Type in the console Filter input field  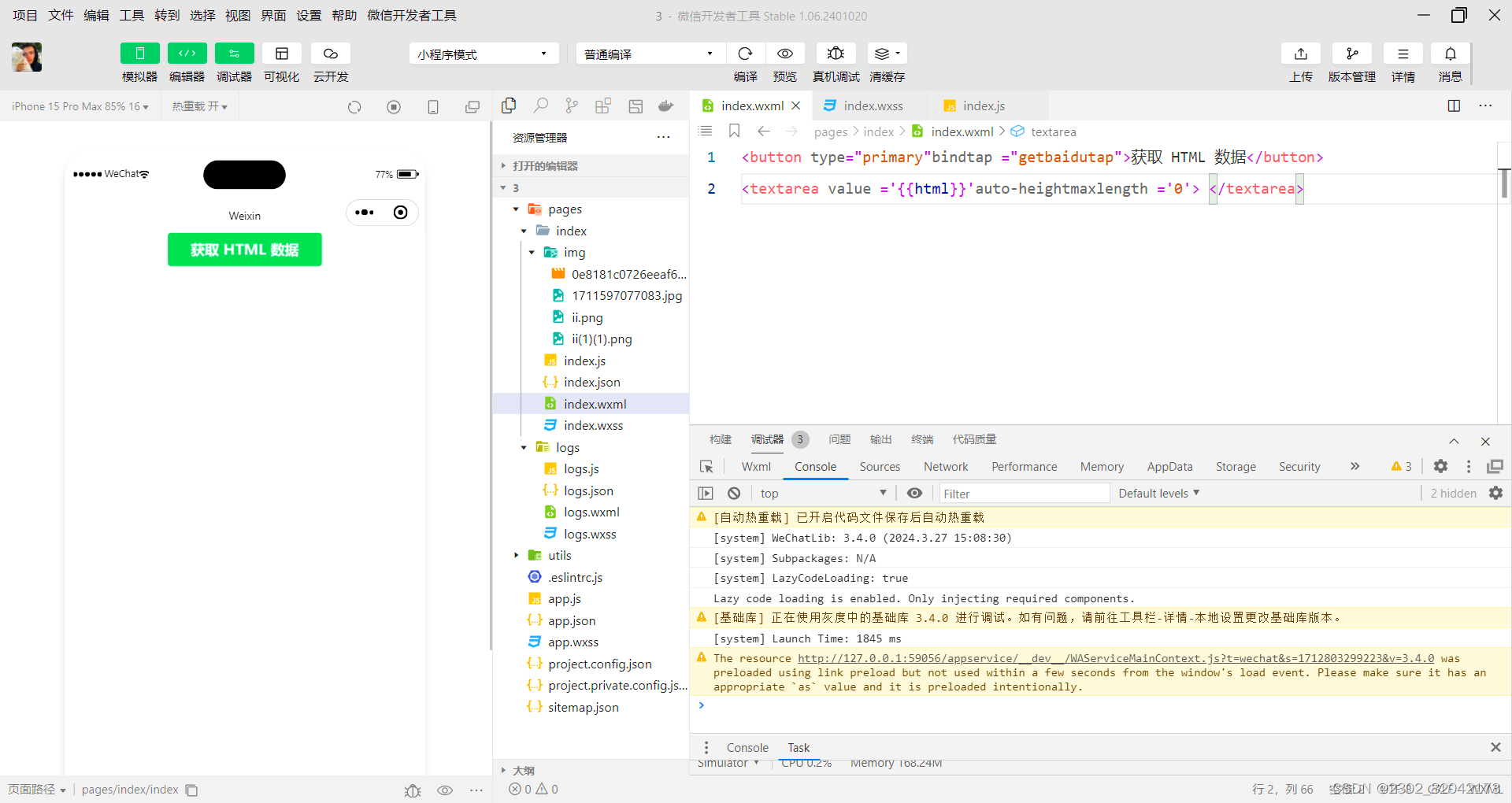coord(1024,493)
